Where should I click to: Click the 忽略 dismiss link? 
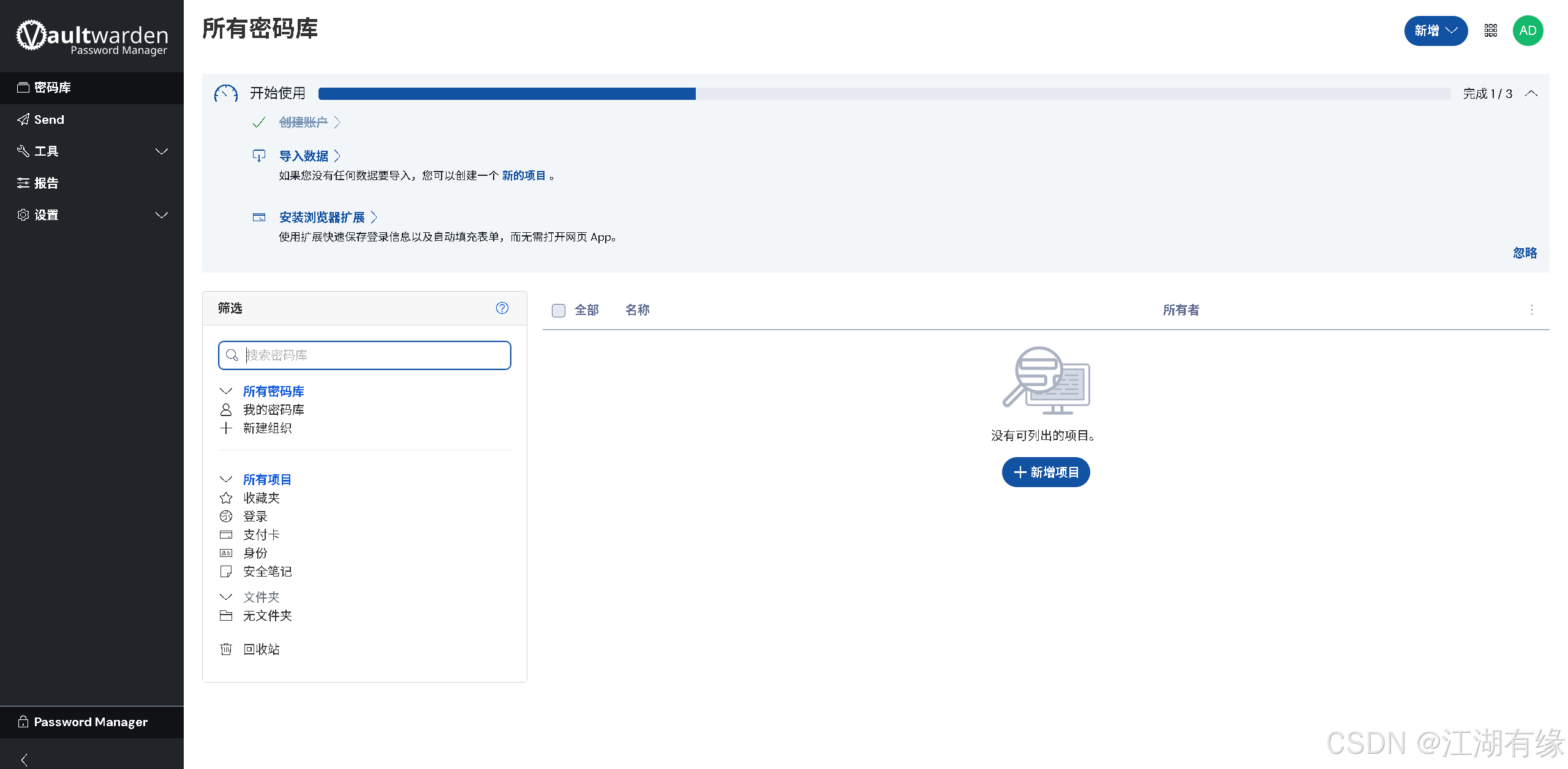(x=1525, y=253)
